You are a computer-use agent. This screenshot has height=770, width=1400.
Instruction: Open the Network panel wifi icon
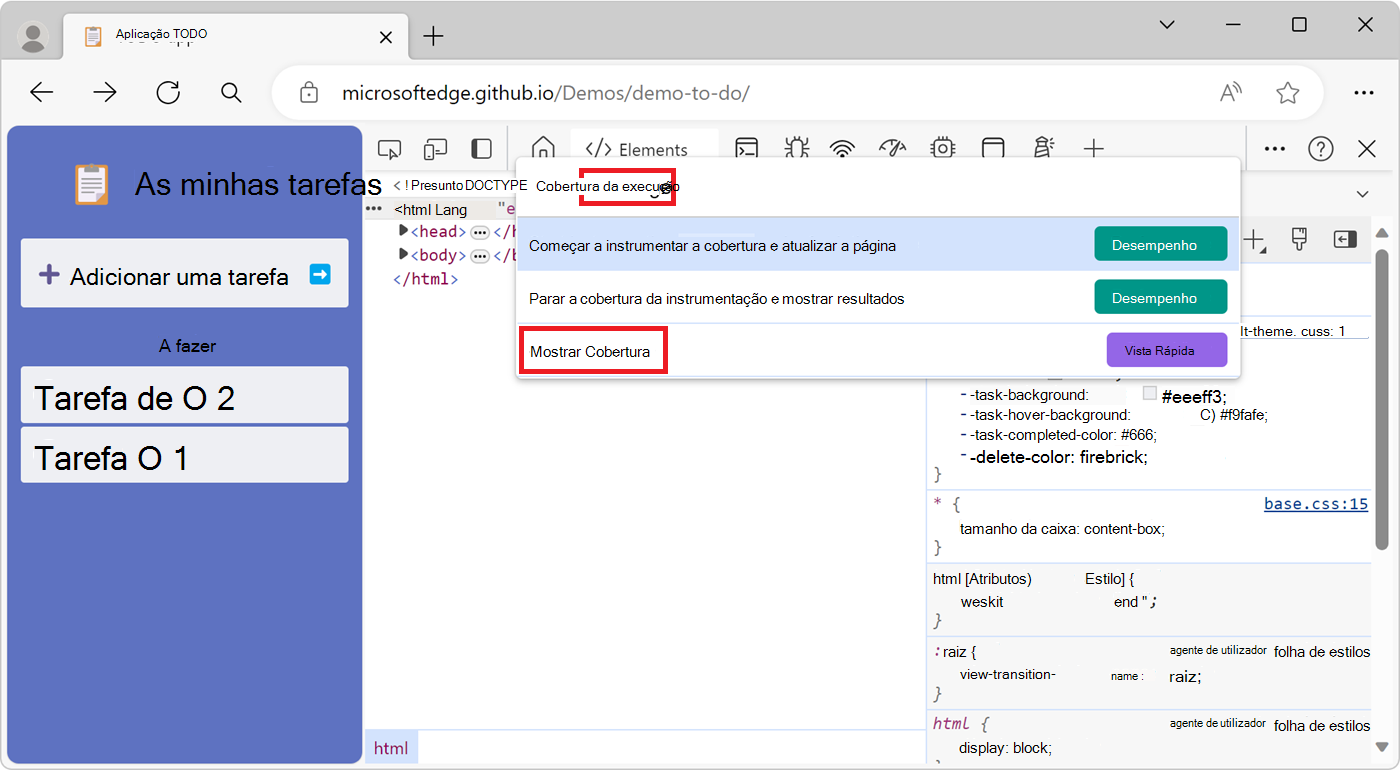pos(842,148)
